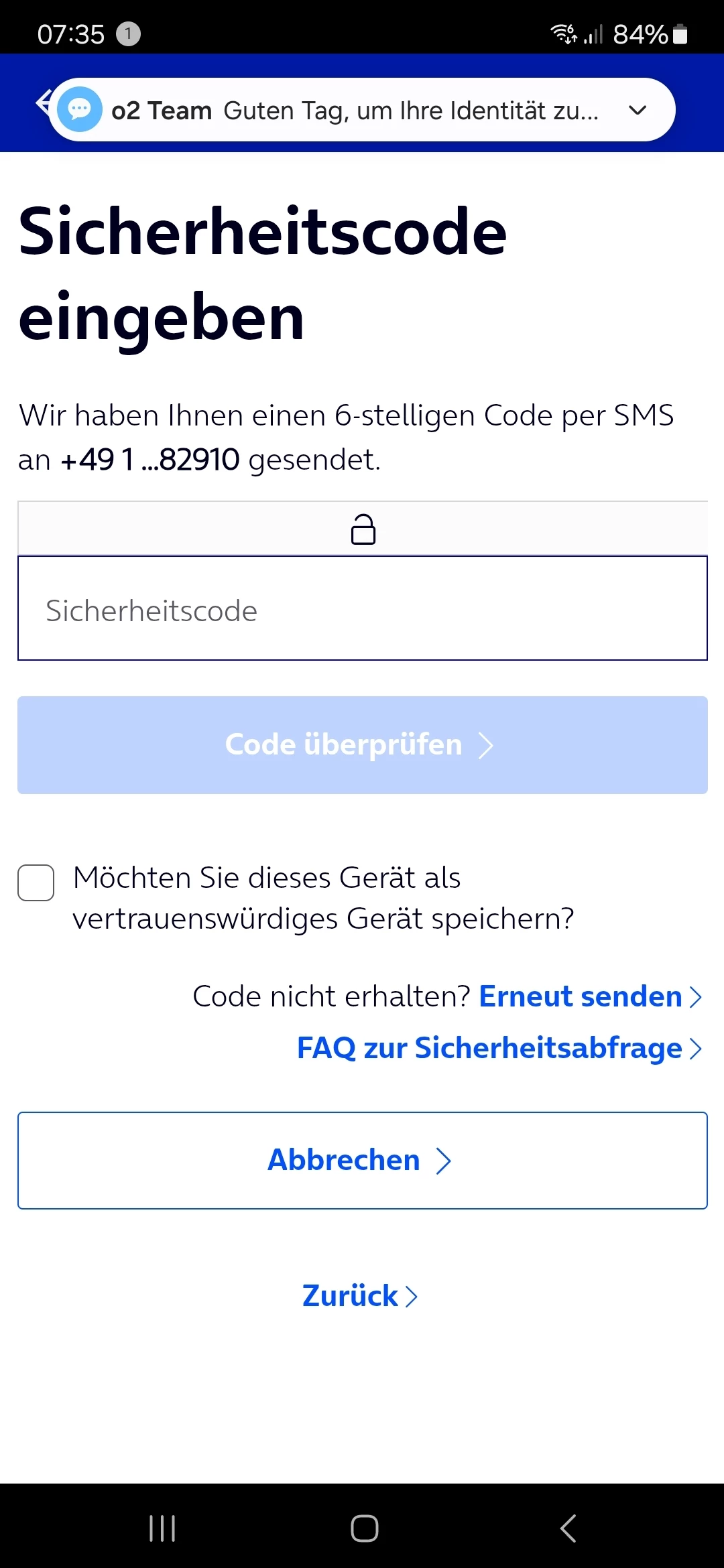Tap the o2 Team notification message text
The image size is (724, 1568).
coord(410,111)
